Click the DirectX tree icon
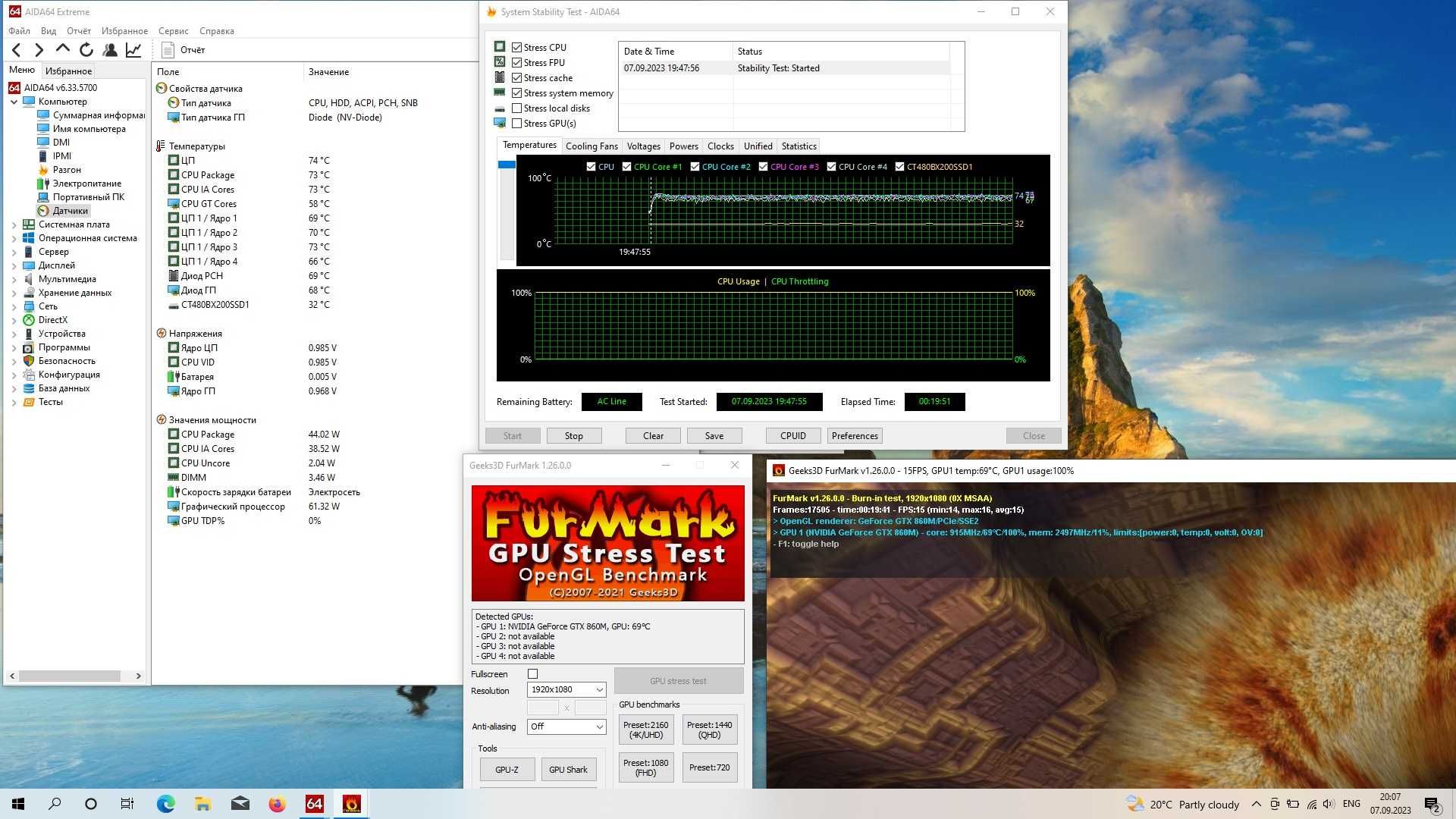 [x=29, y=320]
